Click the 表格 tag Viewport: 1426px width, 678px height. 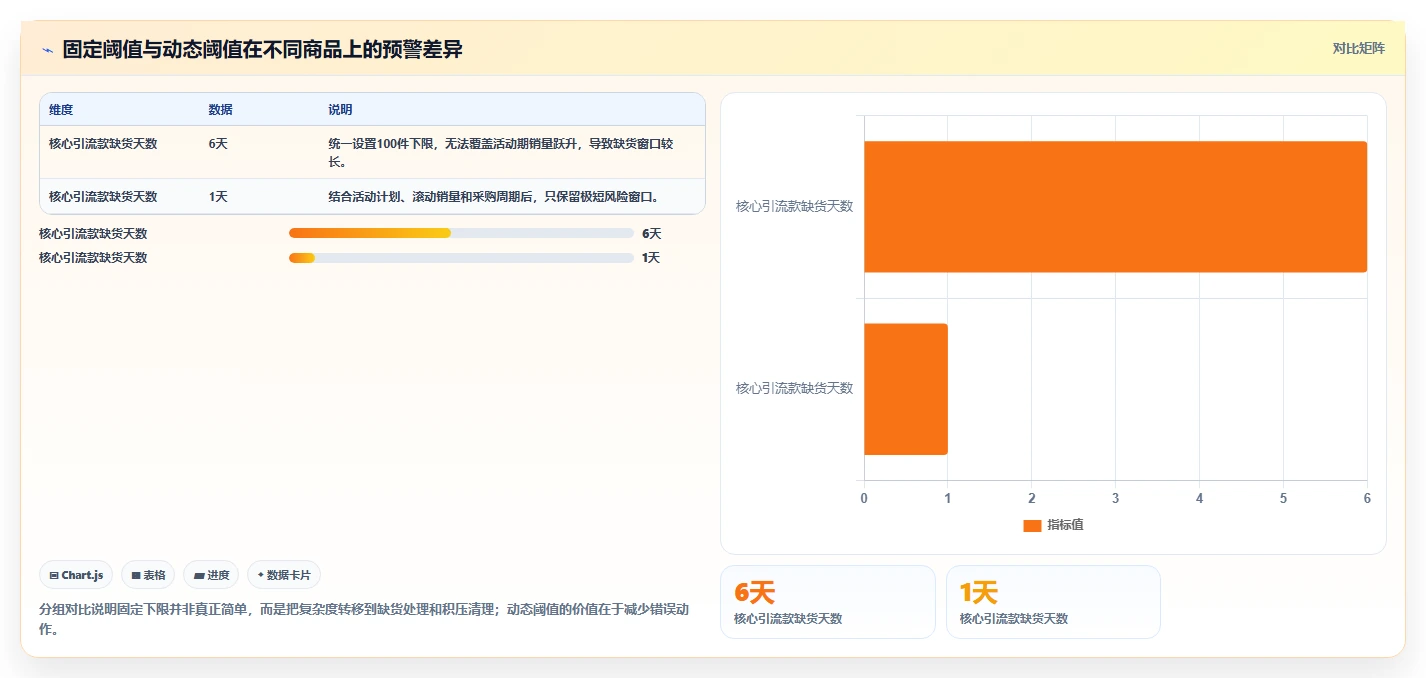[x=148, y=575]
